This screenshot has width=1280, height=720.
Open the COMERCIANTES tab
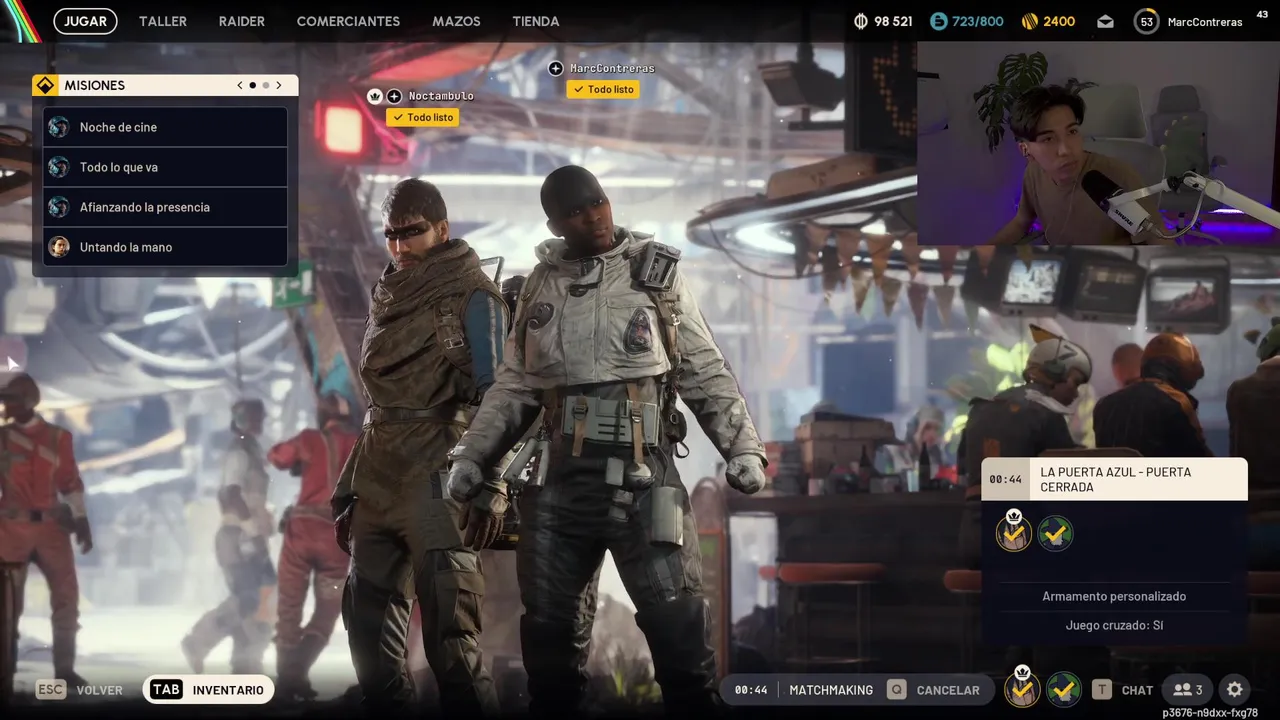click(x=348, y=21)
